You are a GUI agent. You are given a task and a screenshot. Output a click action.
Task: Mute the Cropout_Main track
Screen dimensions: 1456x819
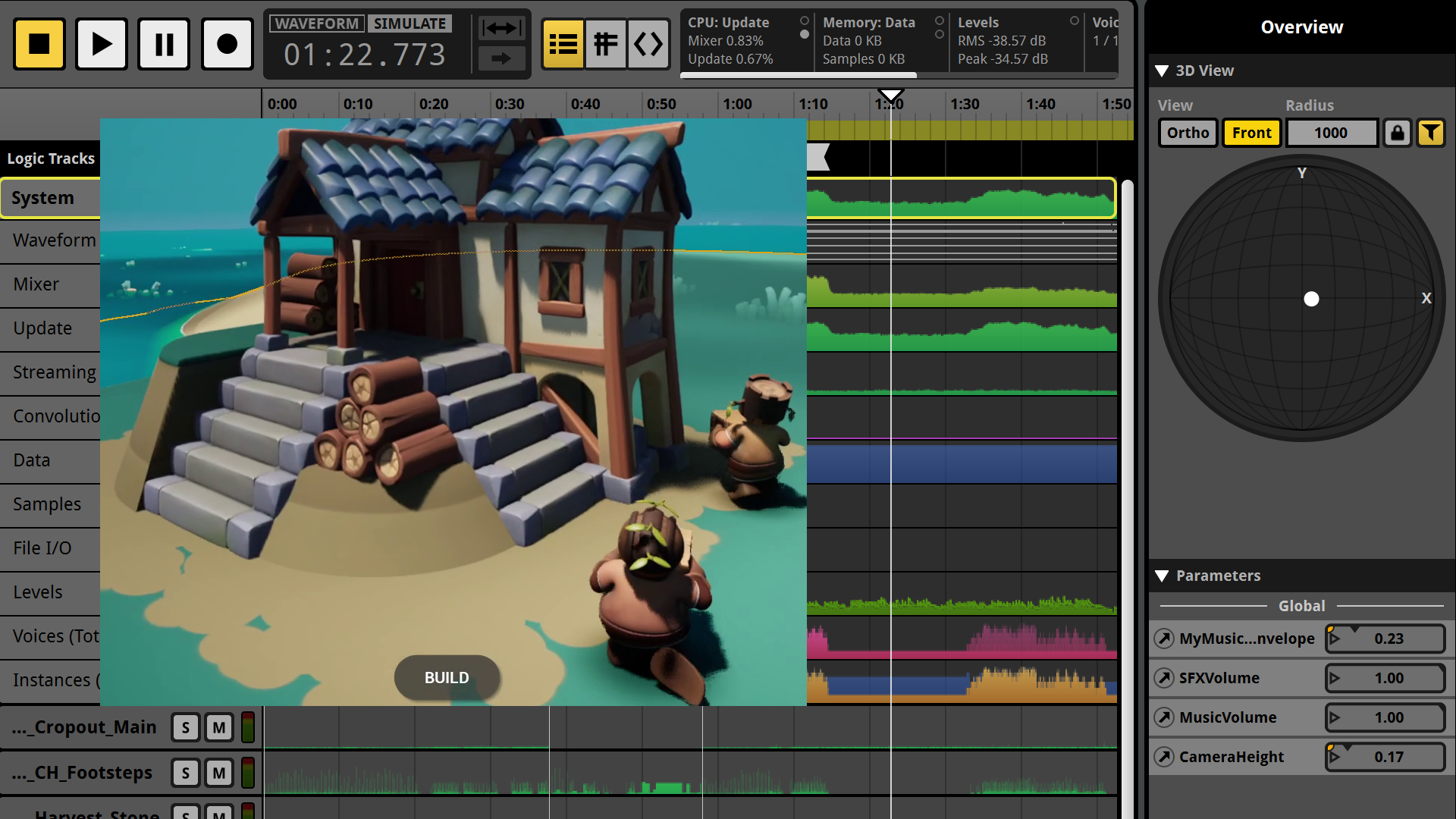[219, 728]
